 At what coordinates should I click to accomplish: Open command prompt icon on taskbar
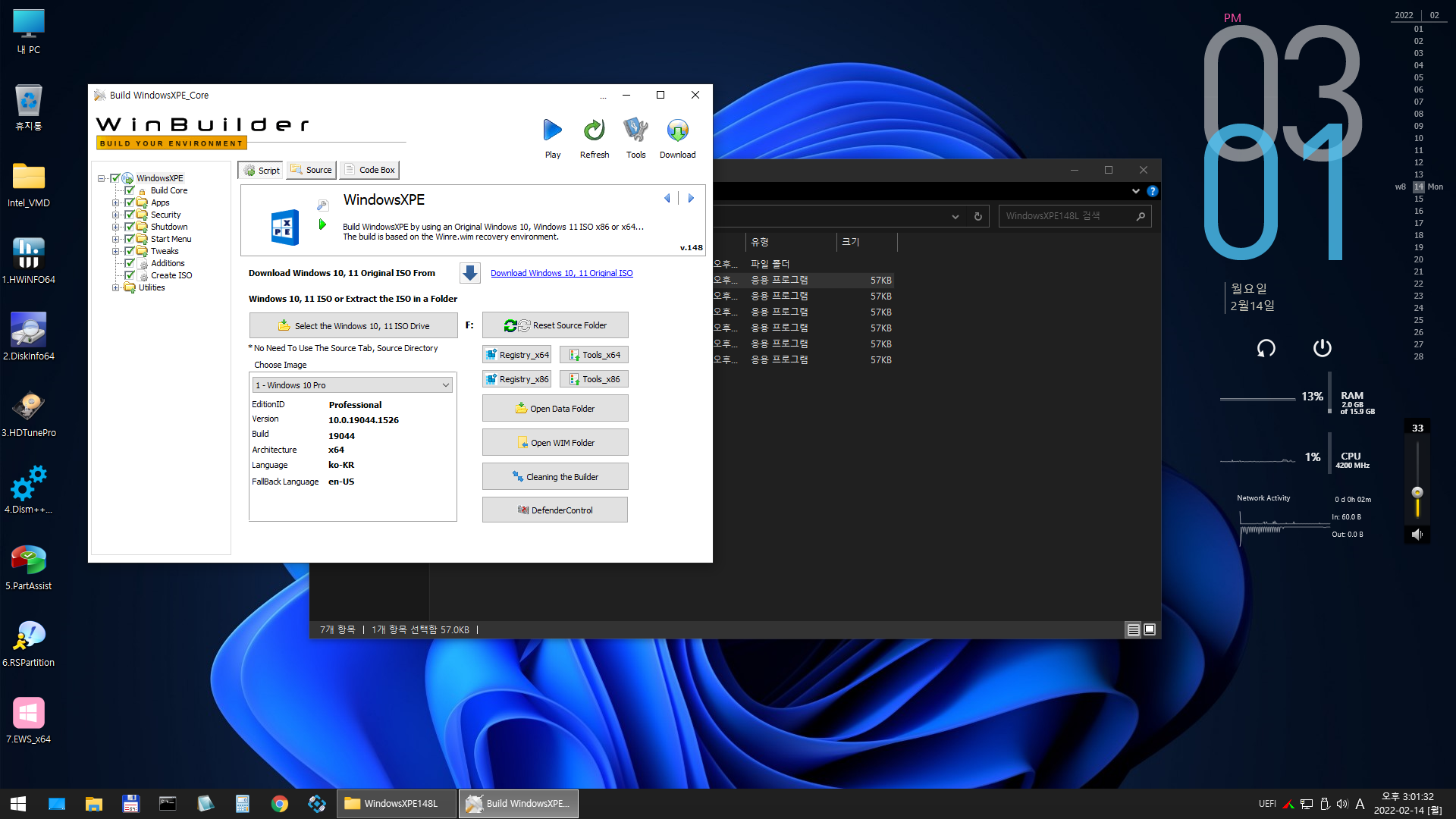(x=168, y=804)
